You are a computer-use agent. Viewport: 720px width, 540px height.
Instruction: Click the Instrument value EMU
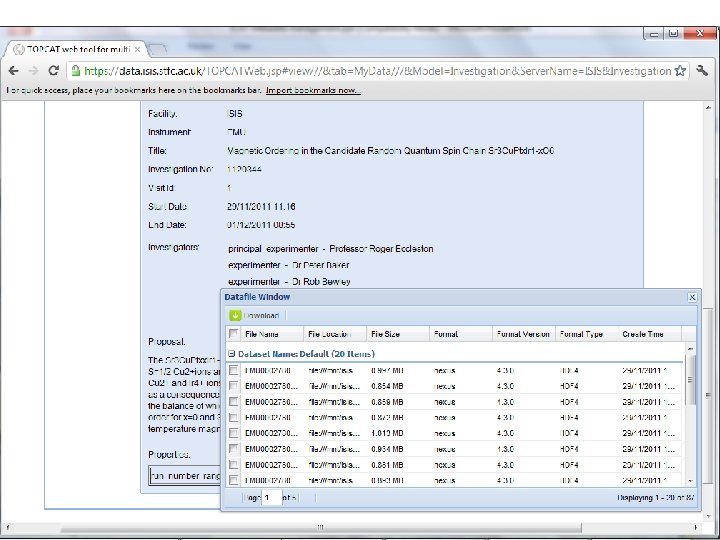(x=236, y=132)
